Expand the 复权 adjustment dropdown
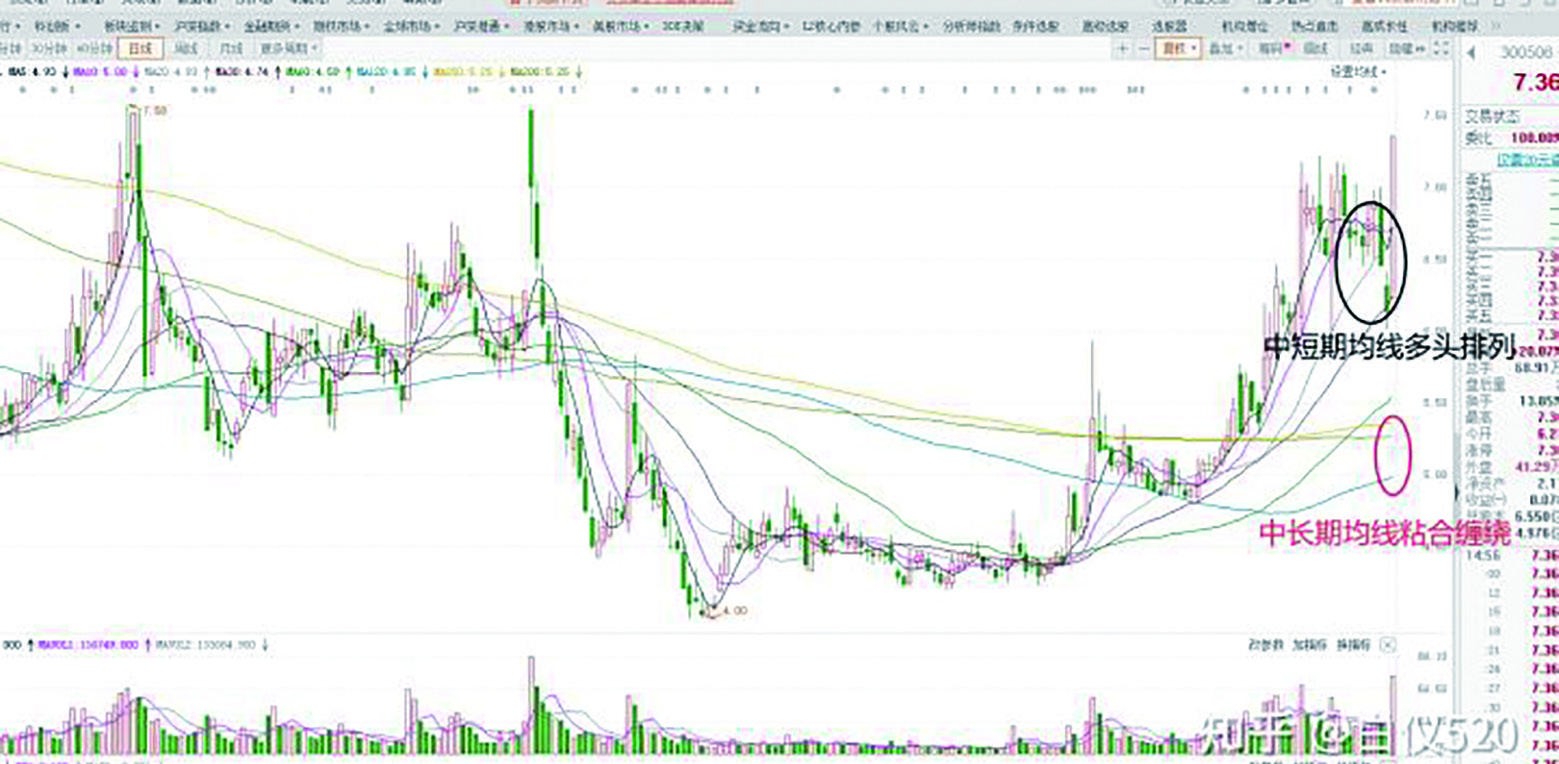This screenshot has height=764, width=1559. click(x=1180, y=47)
